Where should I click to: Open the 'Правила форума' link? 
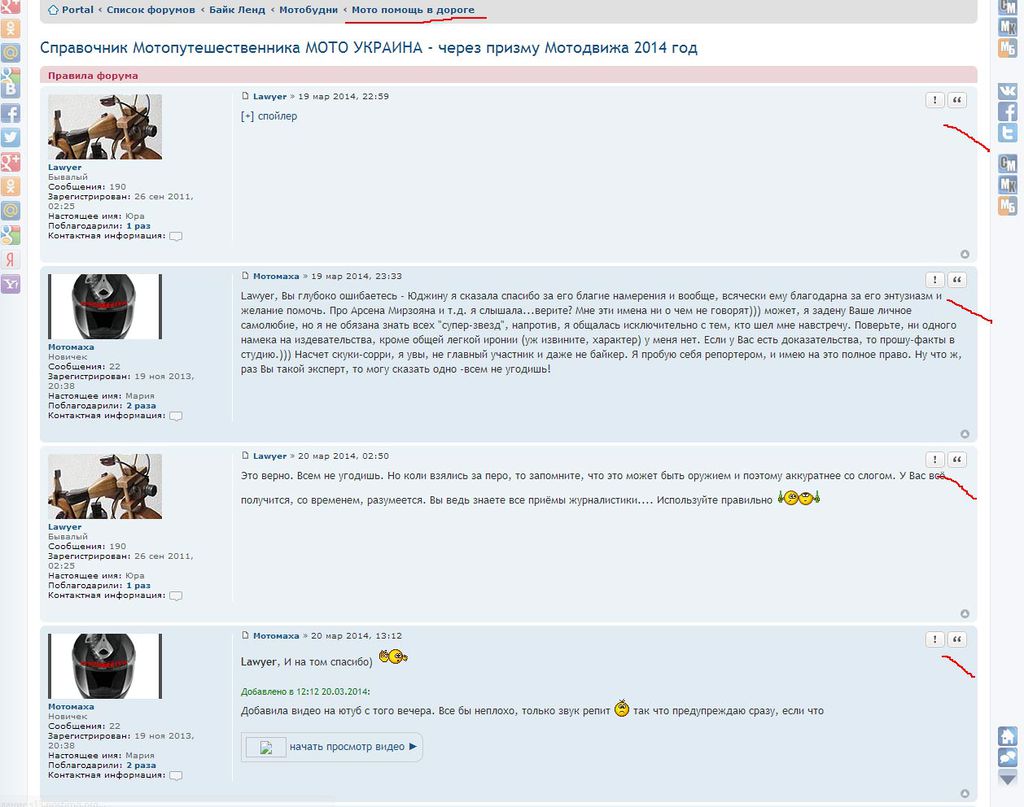93,75
